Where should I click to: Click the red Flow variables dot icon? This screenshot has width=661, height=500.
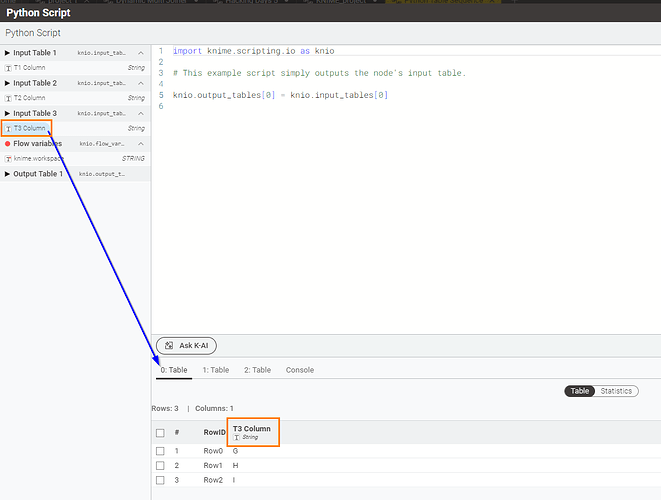pos(8,144)
